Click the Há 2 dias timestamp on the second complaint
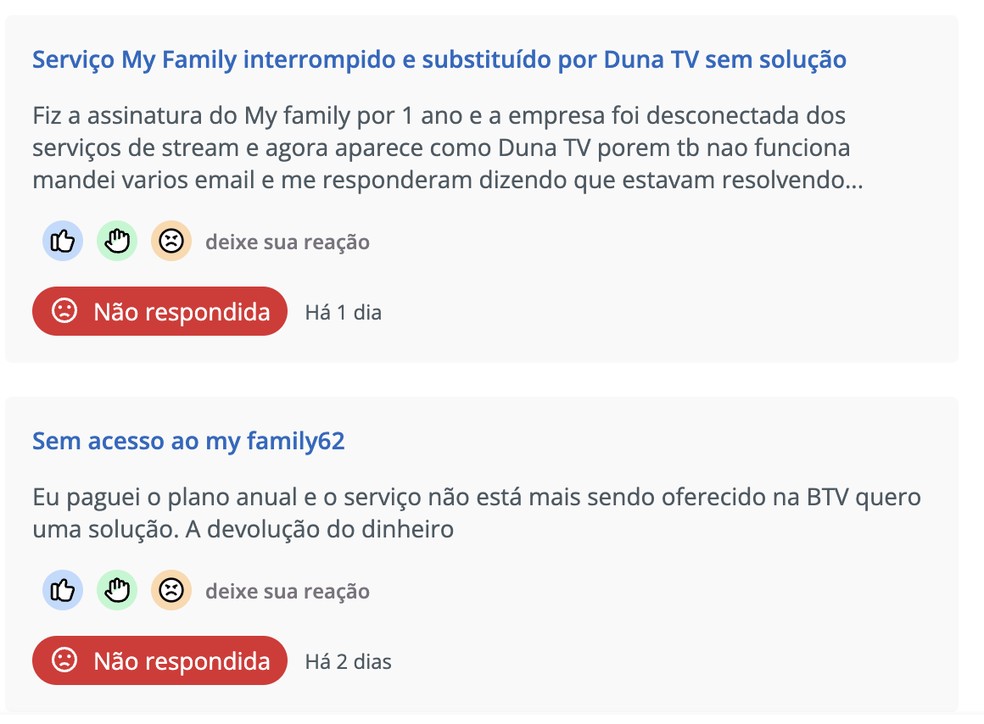 pyautogui.click(x=350, y=661)
